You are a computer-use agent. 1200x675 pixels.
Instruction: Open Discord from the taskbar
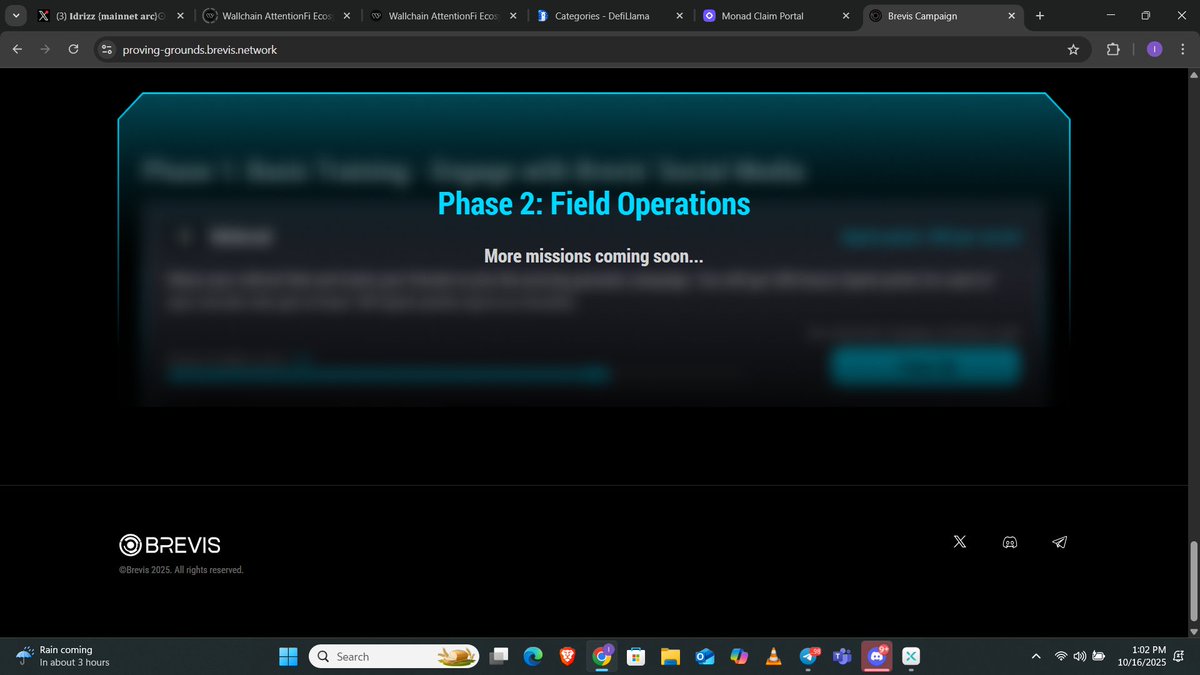click(877, 656)
